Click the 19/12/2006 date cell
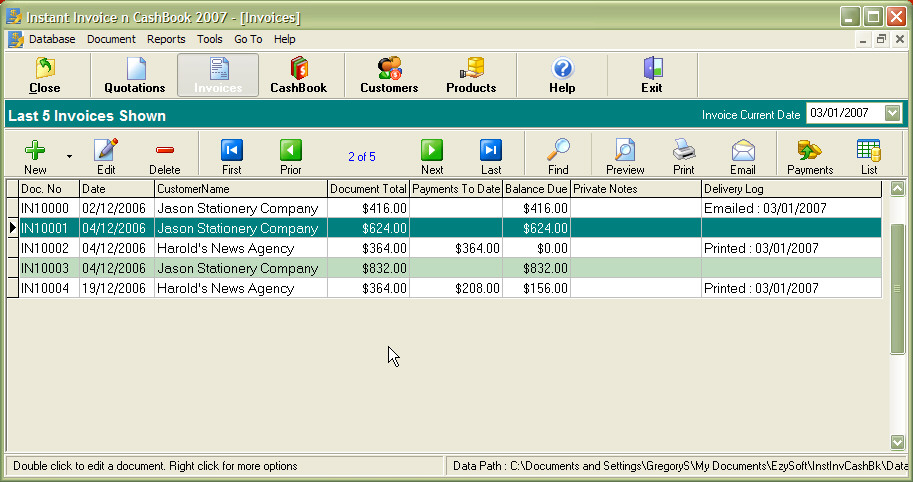913x482 pixels. pos(116,288)
